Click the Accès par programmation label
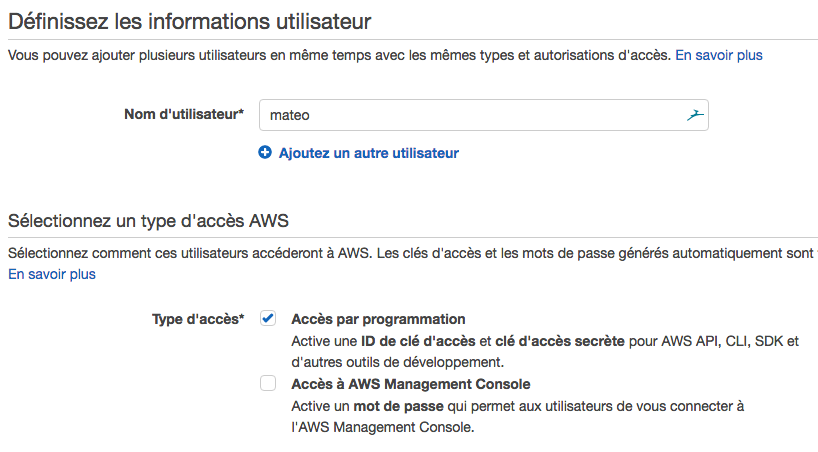Screen dimensions: 818x452 tap(378, 319)
